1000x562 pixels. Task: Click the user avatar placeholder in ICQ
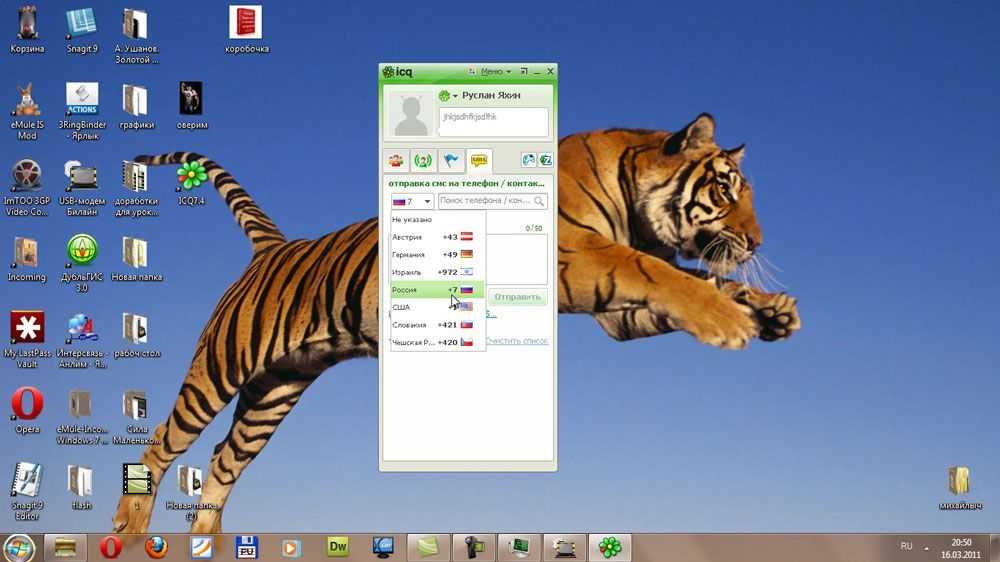(x=411, y=114)
